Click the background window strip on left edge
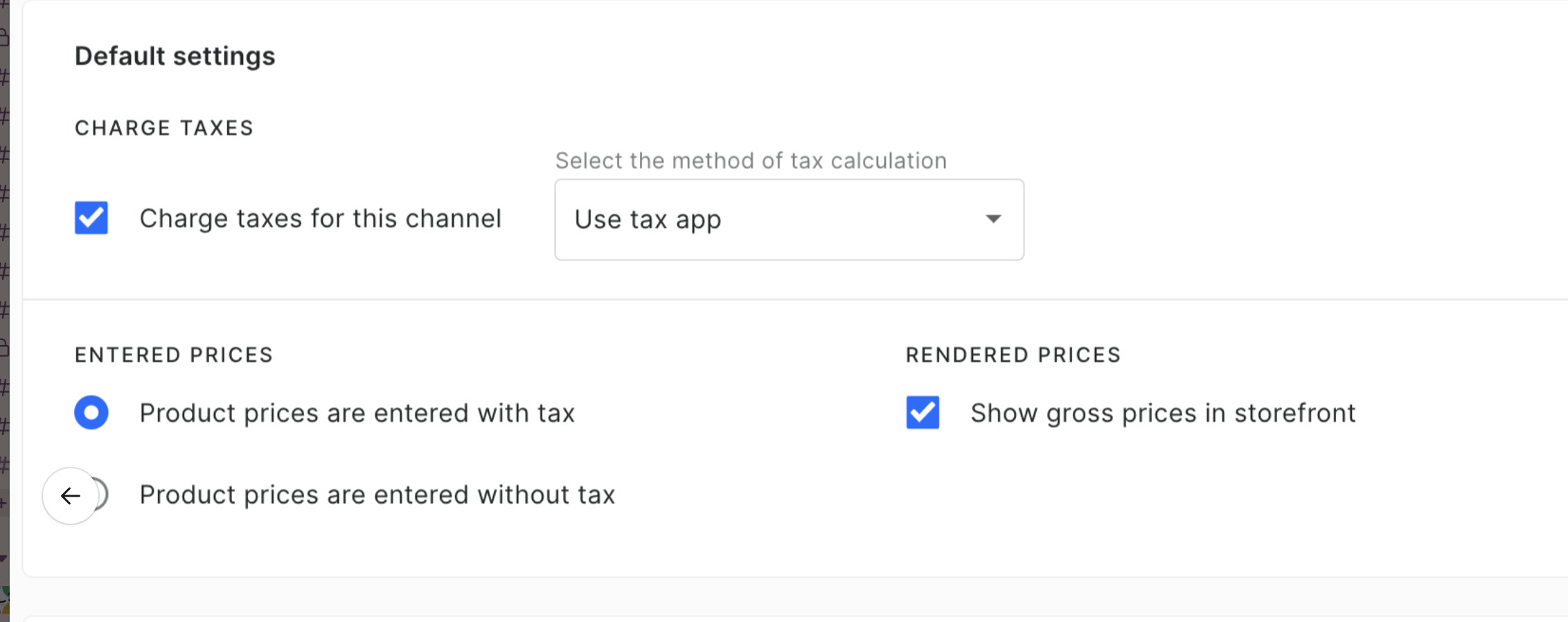 pyautogui.click(x=6, y=312)
